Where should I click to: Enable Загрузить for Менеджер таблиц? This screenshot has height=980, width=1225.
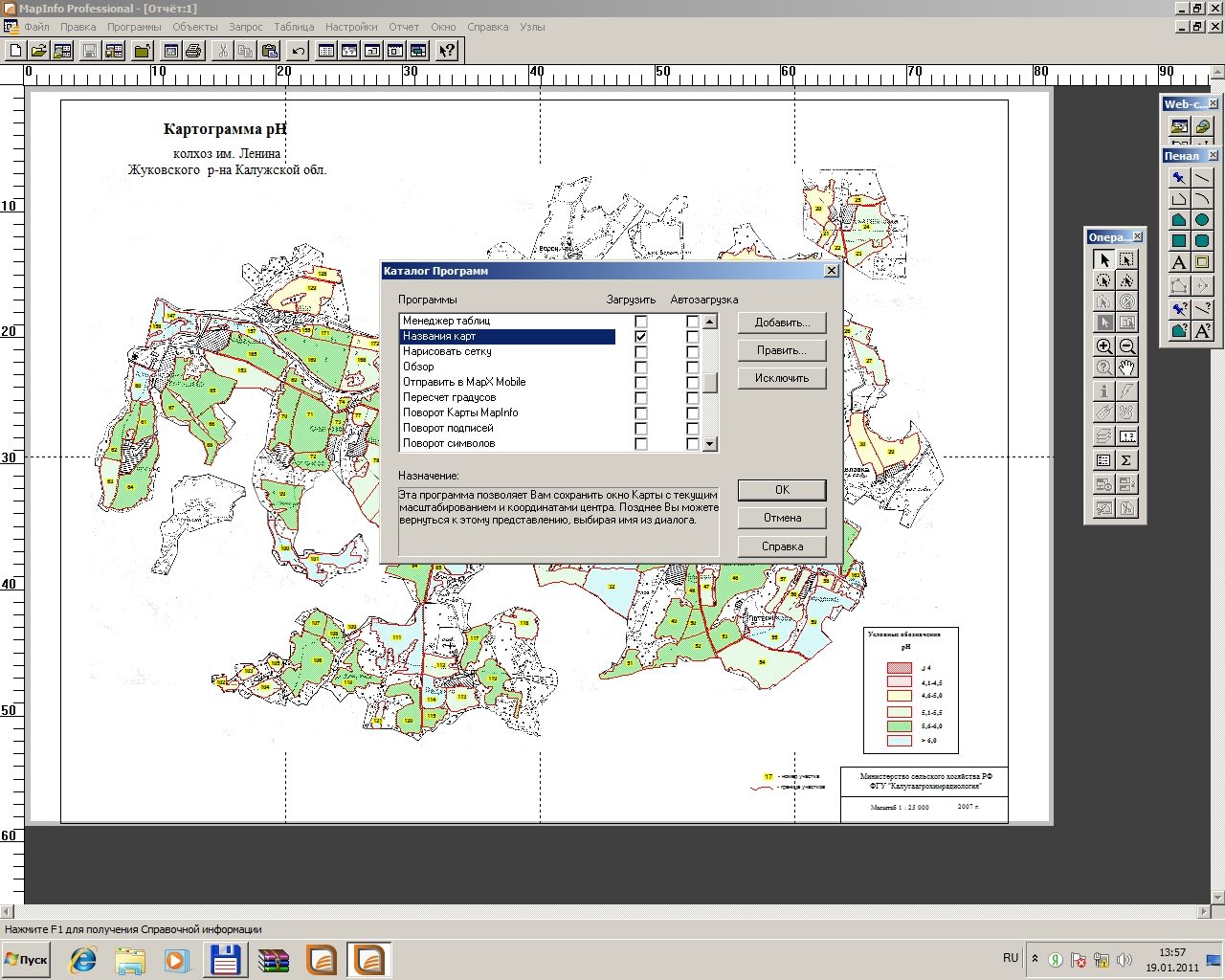pos(641,322)
